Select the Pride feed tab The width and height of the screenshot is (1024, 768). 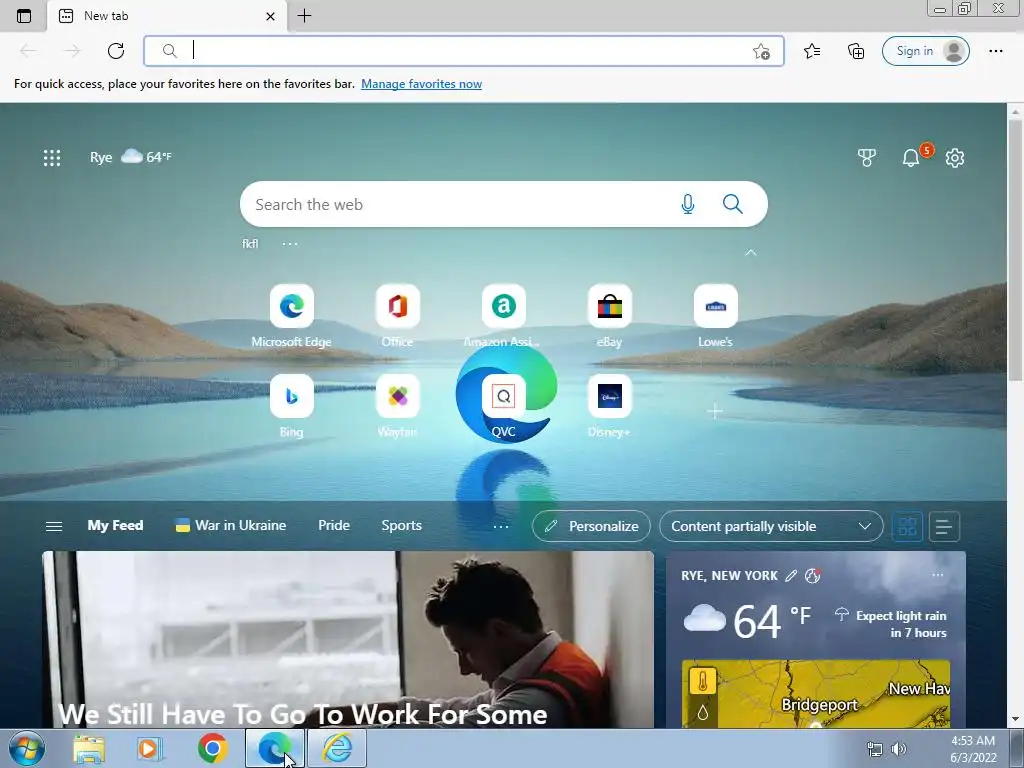[x=334, y=526]
